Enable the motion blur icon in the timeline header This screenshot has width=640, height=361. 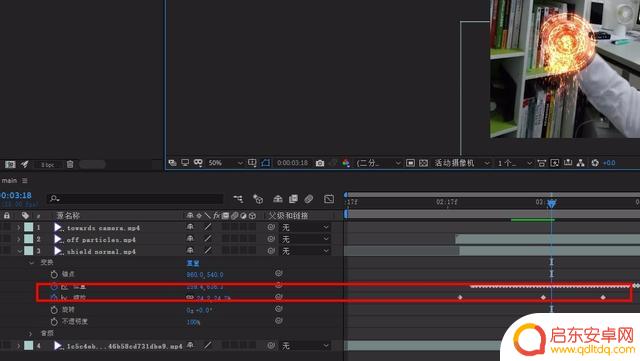[309, 199]
